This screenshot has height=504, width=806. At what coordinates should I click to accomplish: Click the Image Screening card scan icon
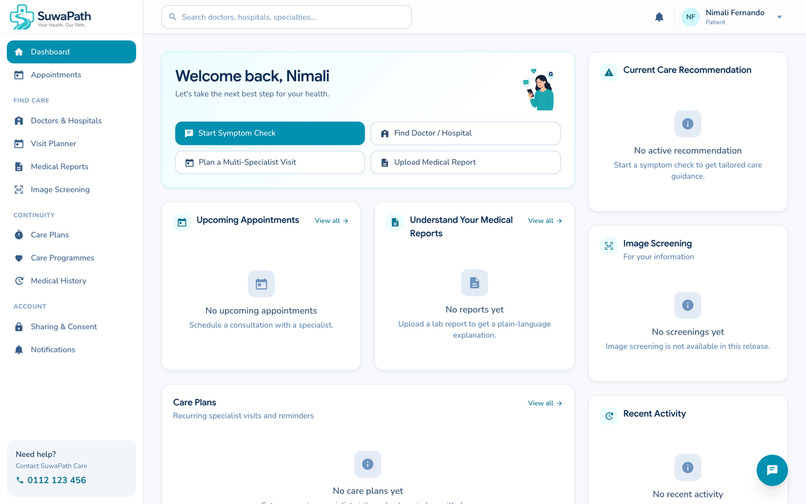pos(609,246)
